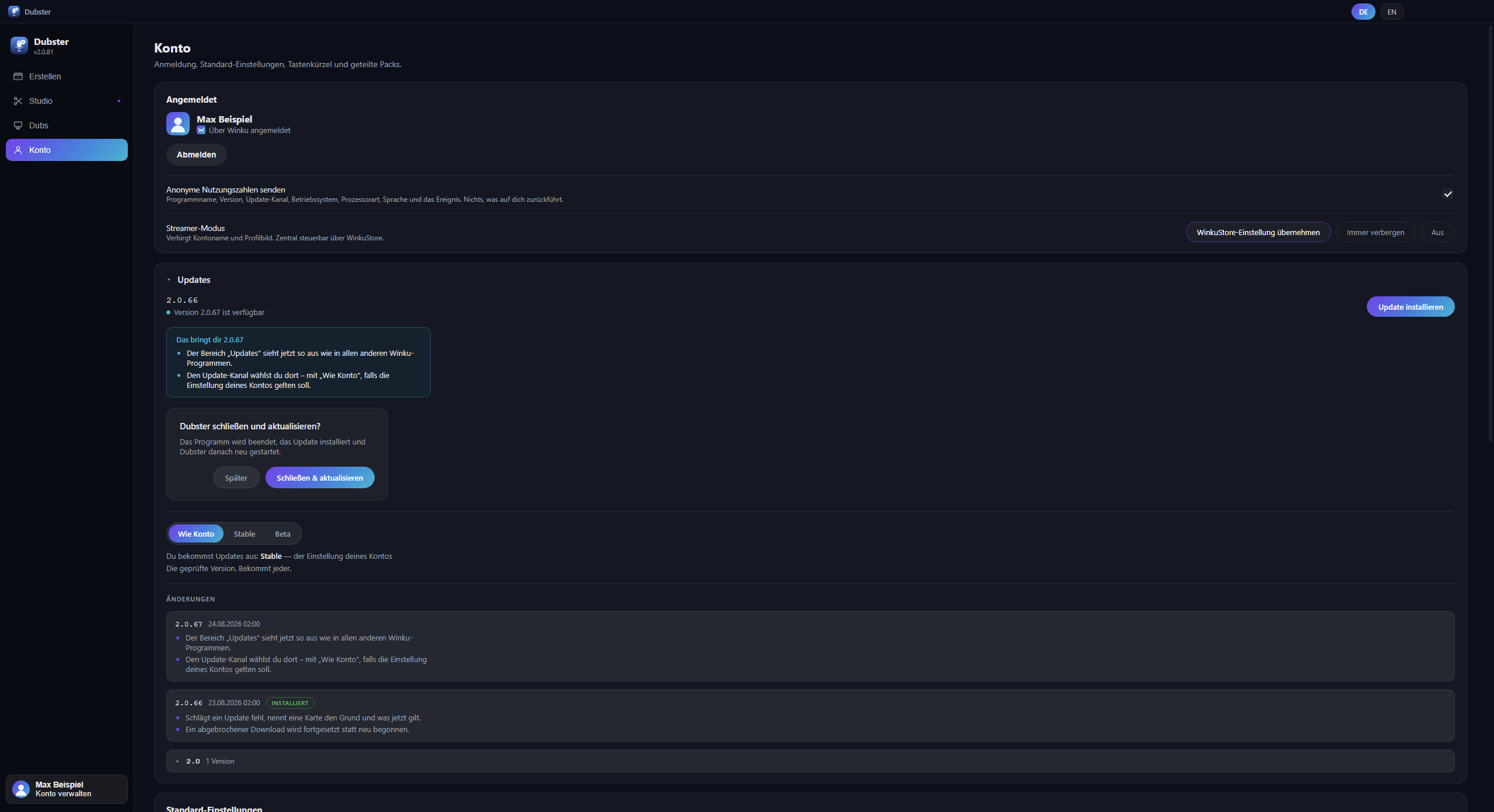The image size is (1494, 812).
Task: Click date '23.08.2026 02:00' in changelog
Action: [234, 703]
